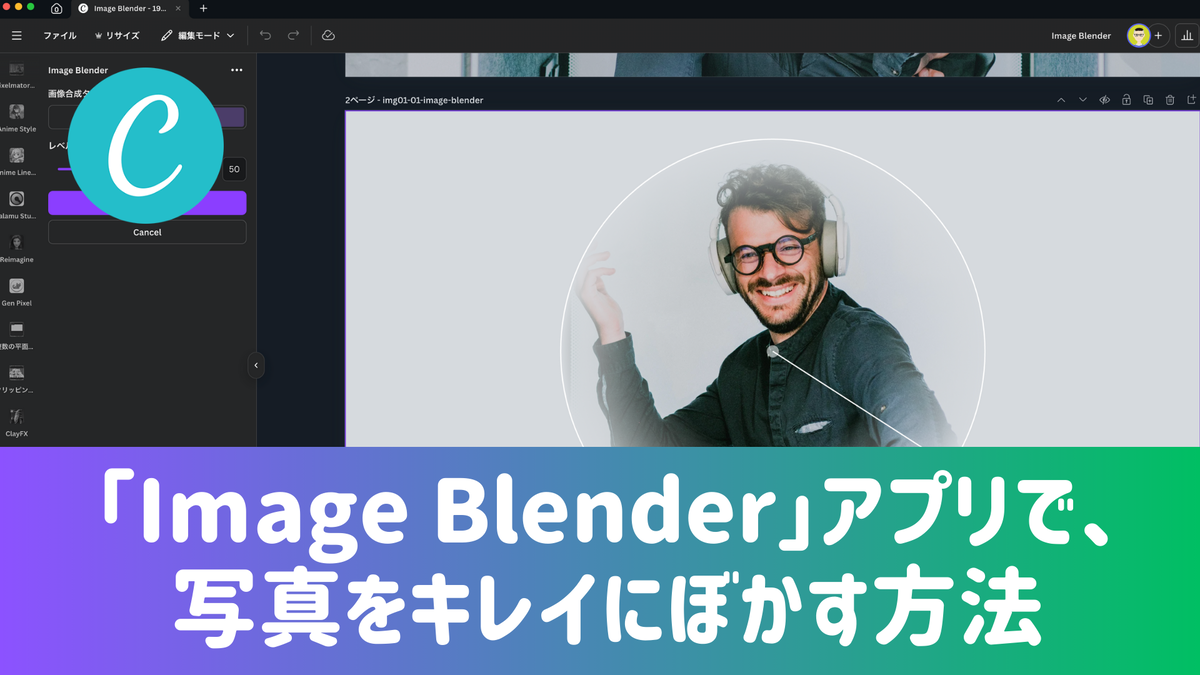Open a new tab with plus

pyautogui.click(x=204, y=8)
